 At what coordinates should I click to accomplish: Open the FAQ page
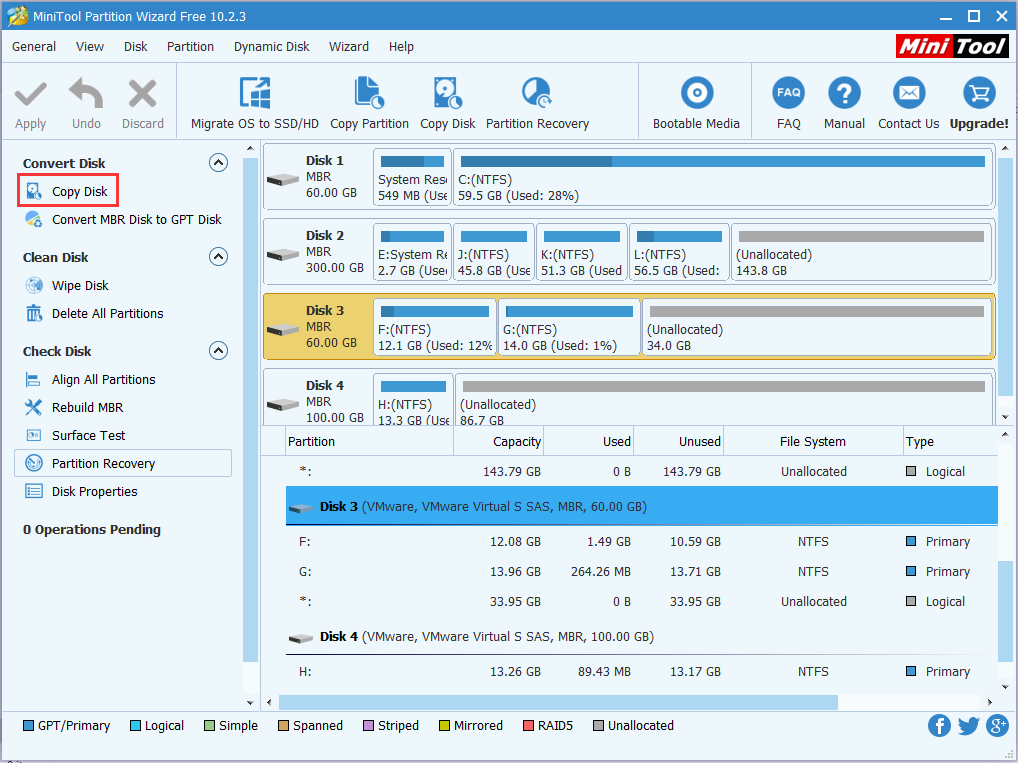[x=788, y=105]
